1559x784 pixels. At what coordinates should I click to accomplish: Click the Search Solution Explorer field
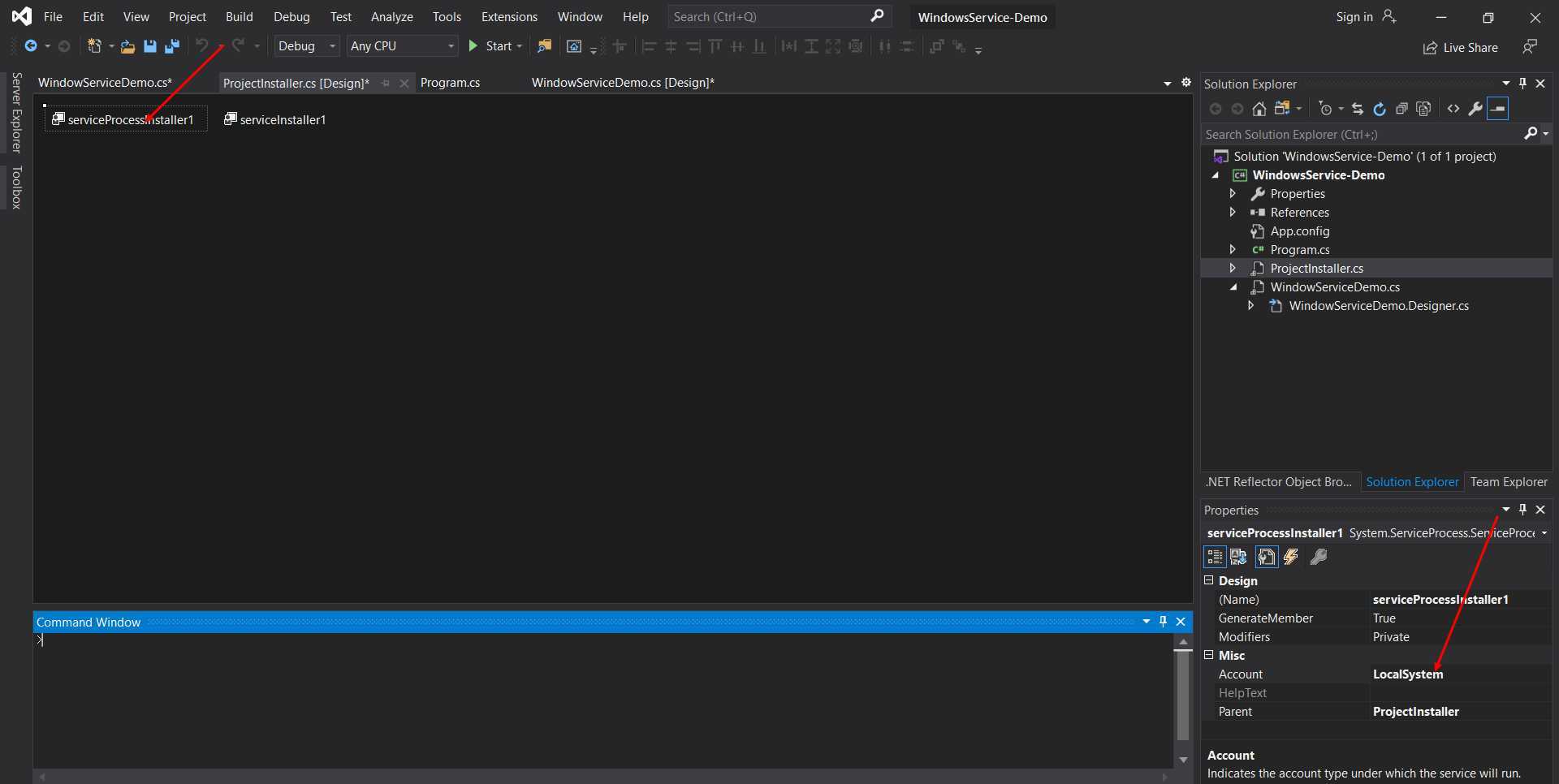tap(1361, 134)
